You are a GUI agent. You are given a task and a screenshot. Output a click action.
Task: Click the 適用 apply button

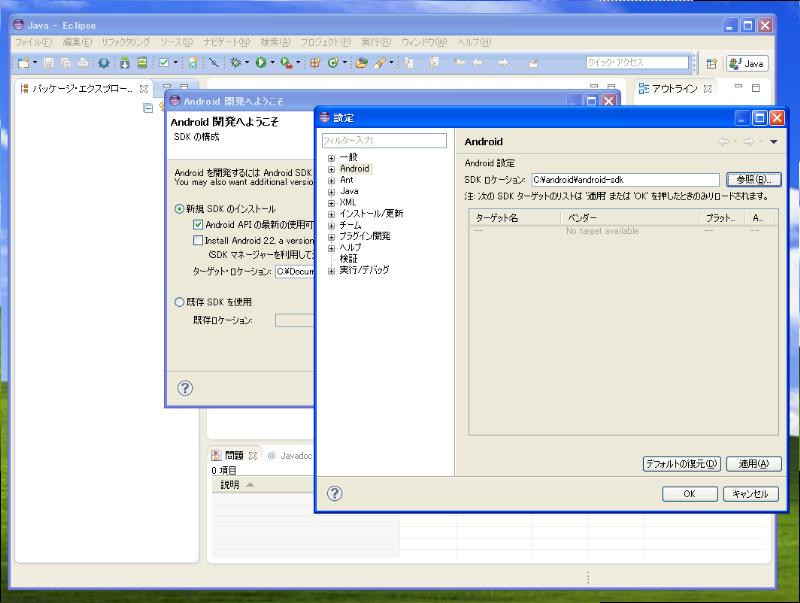pos(754,464)
